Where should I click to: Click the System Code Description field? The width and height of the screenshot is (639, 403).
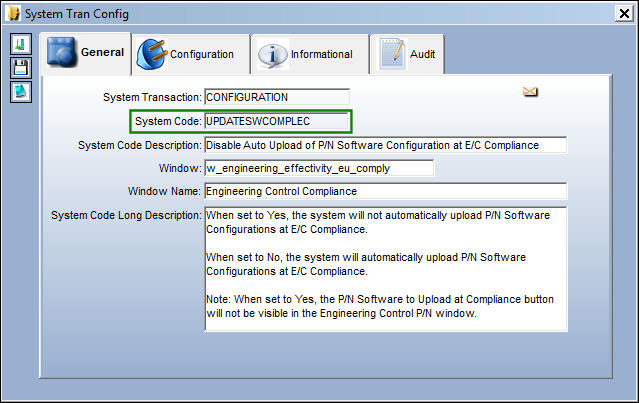[x=386, y=145]
